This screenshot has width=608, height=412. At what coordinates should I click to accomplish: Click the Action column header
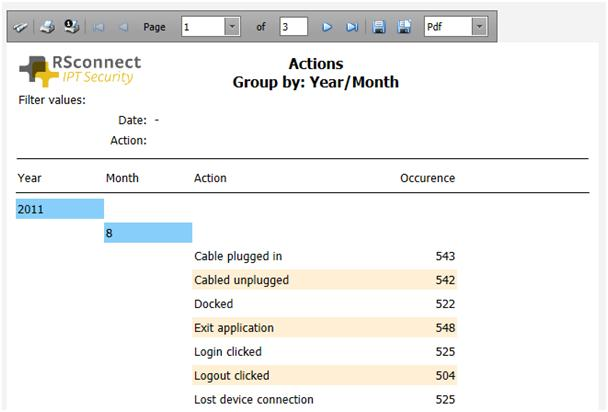click(210, 178)
